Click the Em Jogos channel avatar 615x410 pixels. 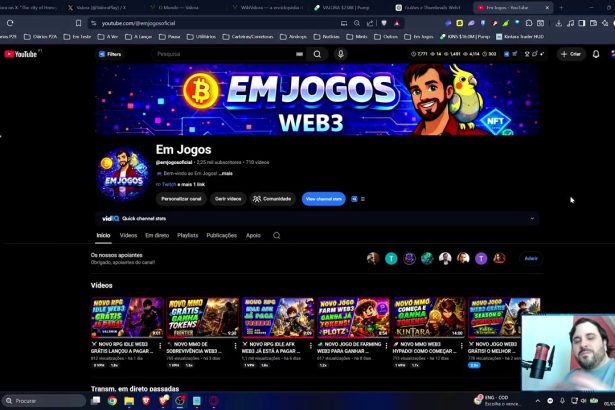tap(123, 174)
